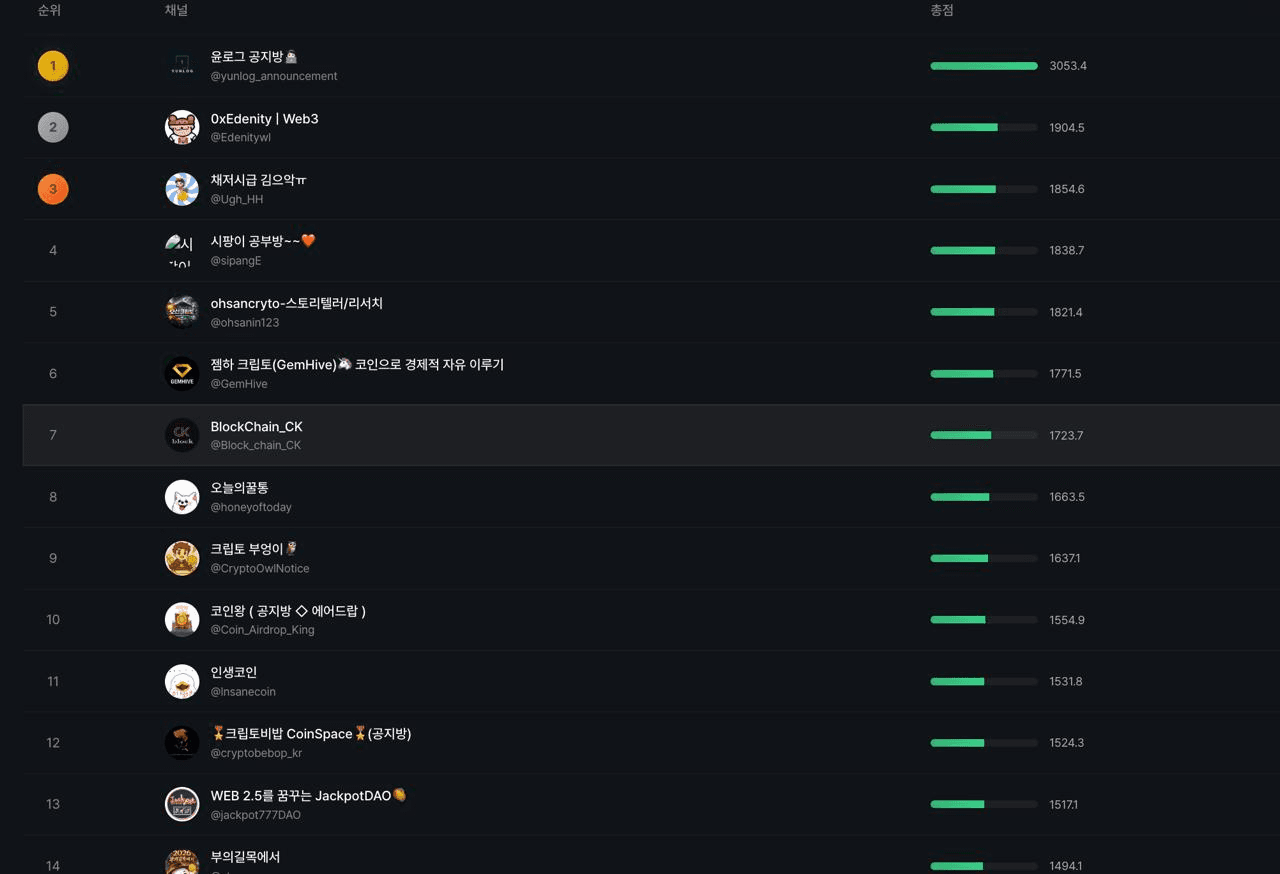Open the 인생코인 duck avatar
This screenshot has height=874, width=1280.
[x=182, y=681]
